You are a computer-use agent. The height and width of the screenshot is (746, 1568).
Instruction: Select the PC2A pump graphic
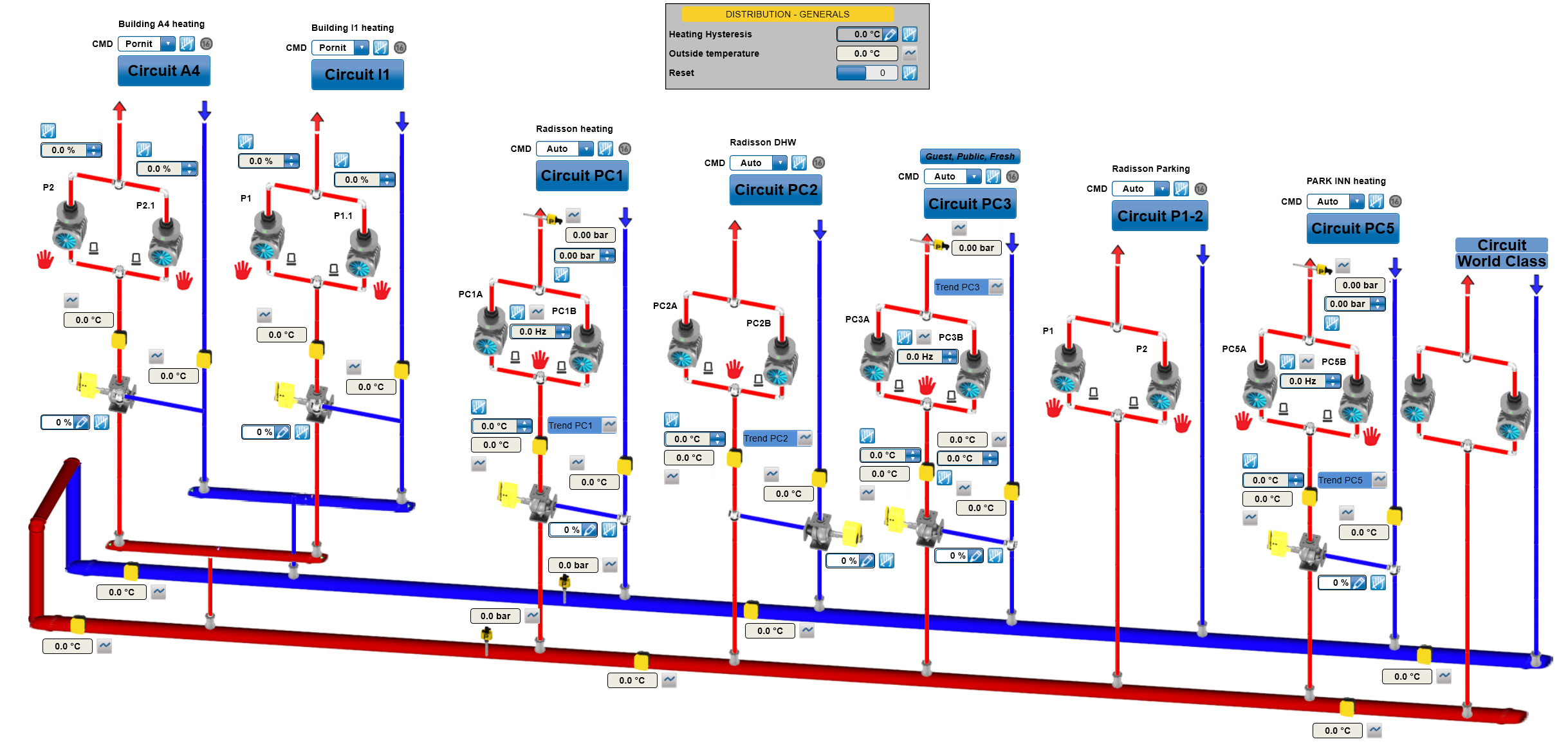683,344
